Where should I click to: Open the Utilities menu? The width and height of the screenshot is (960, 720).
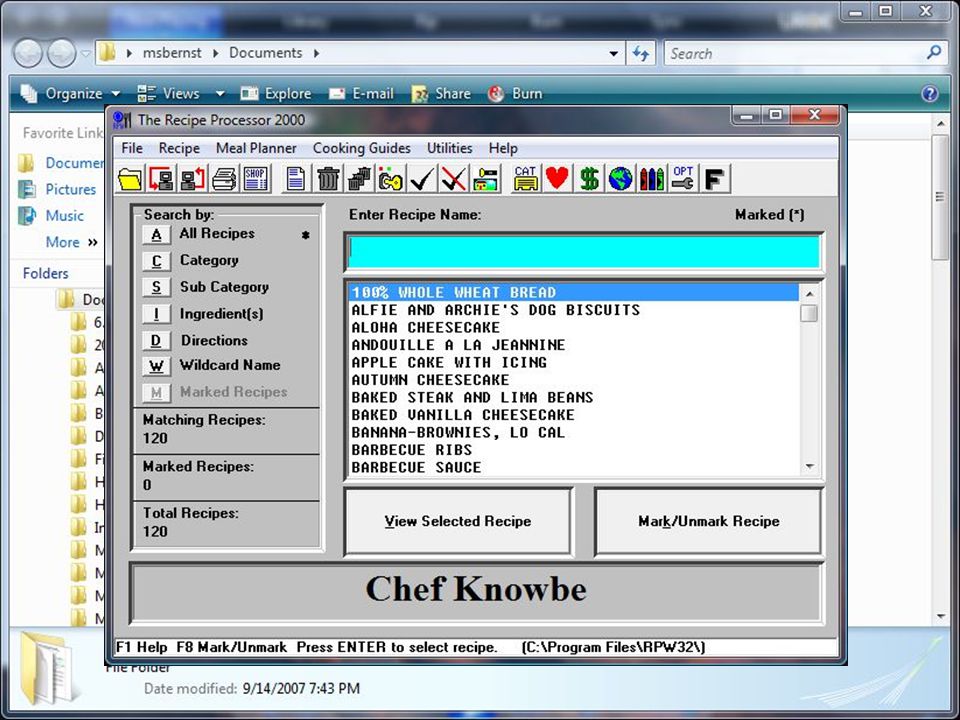tap(449, 148)
